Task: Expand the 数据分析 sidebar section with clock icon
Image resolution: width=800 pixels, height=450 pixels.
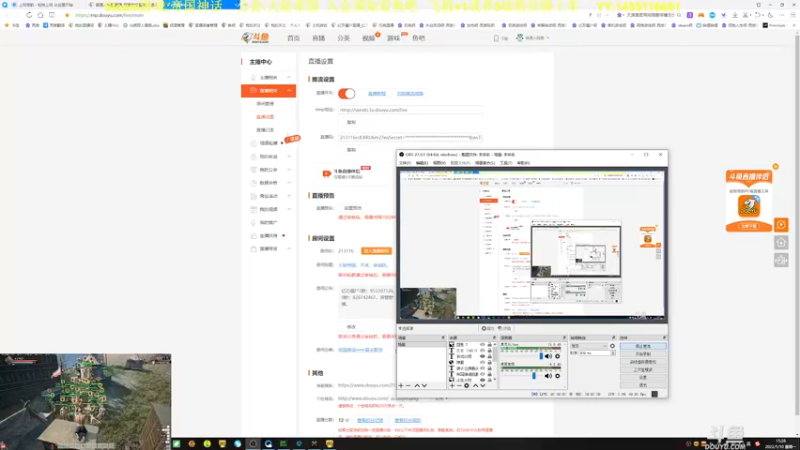Action: [x=268, y=183]
